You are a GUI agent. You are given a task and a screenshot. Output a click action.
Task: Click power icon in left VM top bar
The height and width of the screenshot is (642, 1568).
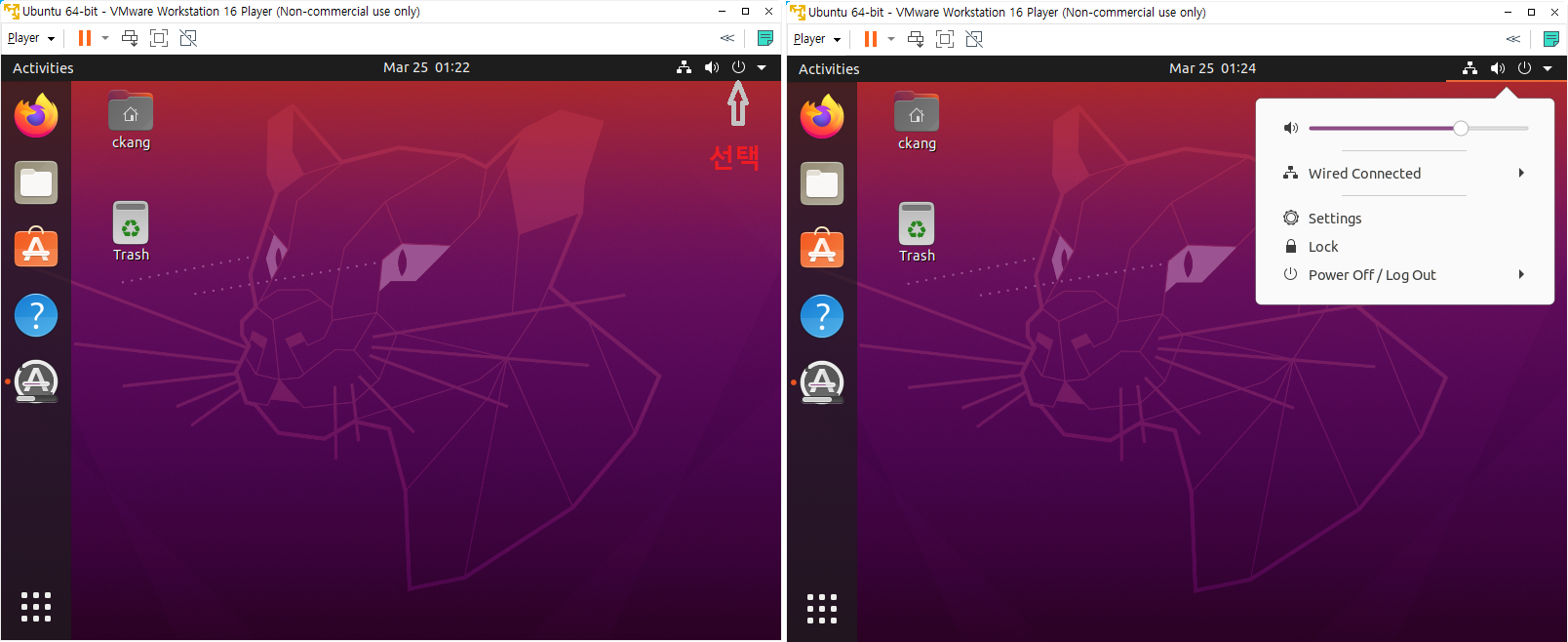coord(738,67)
